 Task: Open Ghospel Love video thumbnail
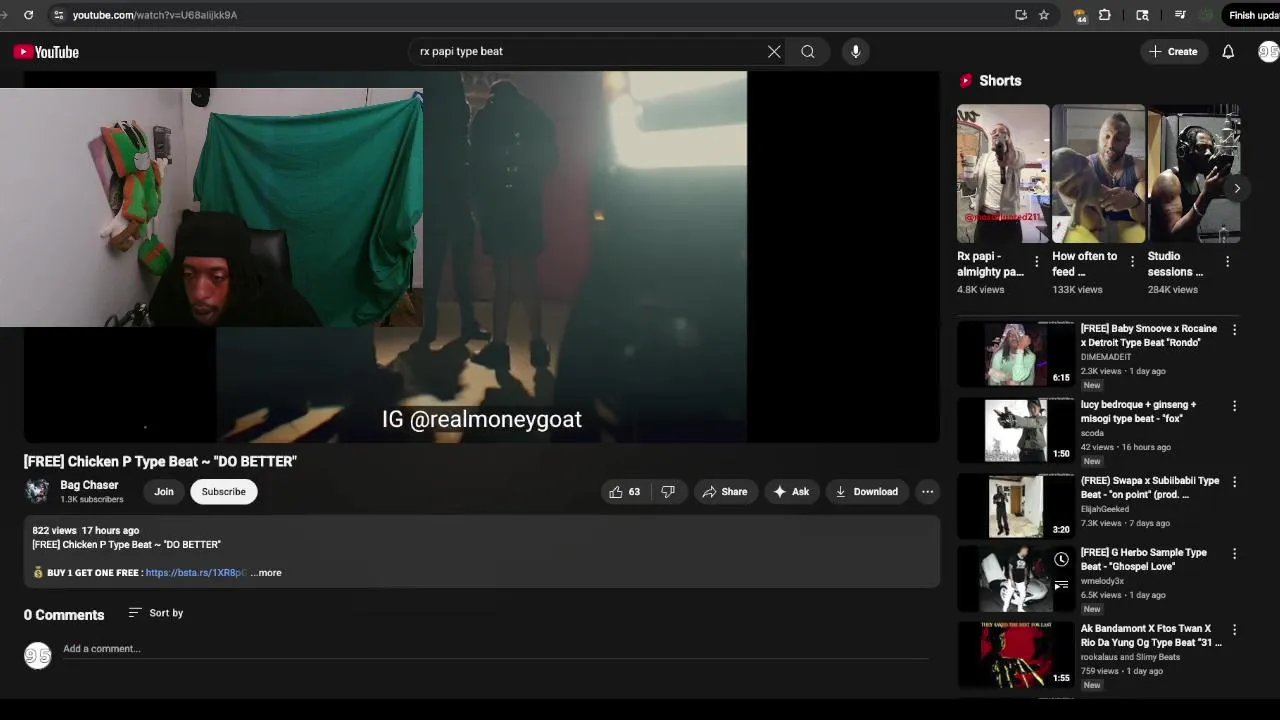click(1015, 579)
